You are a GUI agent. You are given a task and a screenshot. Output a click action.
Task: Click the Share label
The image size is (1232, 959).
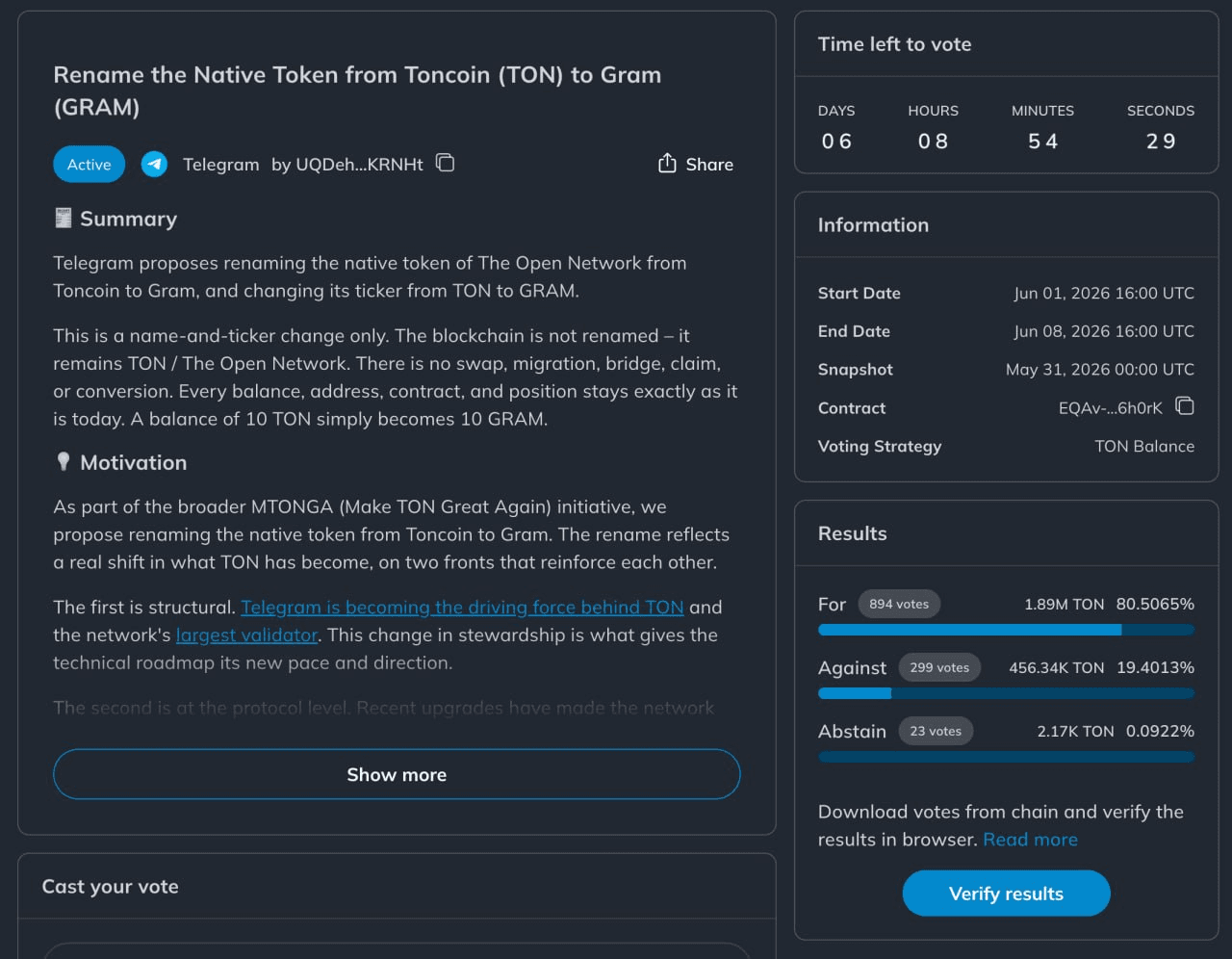click(x=709, y=165)
